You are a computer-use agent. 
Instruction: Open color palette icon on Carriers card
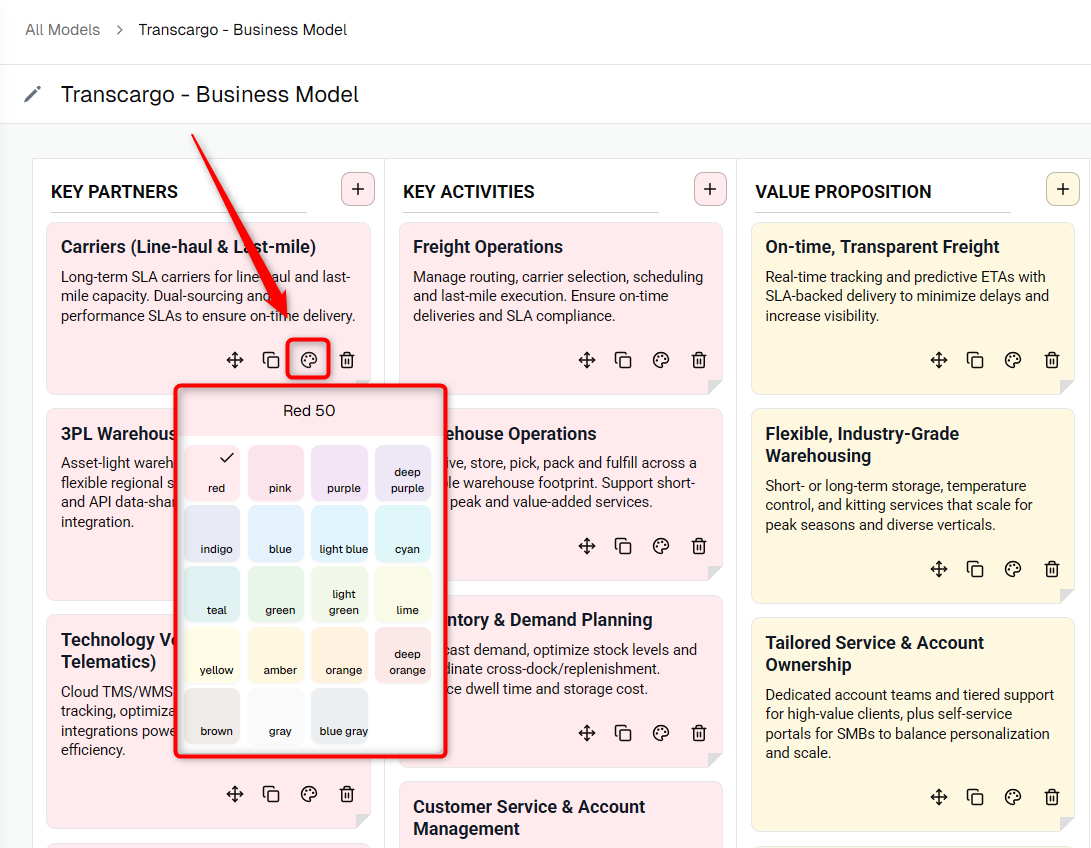pos(308,360)
